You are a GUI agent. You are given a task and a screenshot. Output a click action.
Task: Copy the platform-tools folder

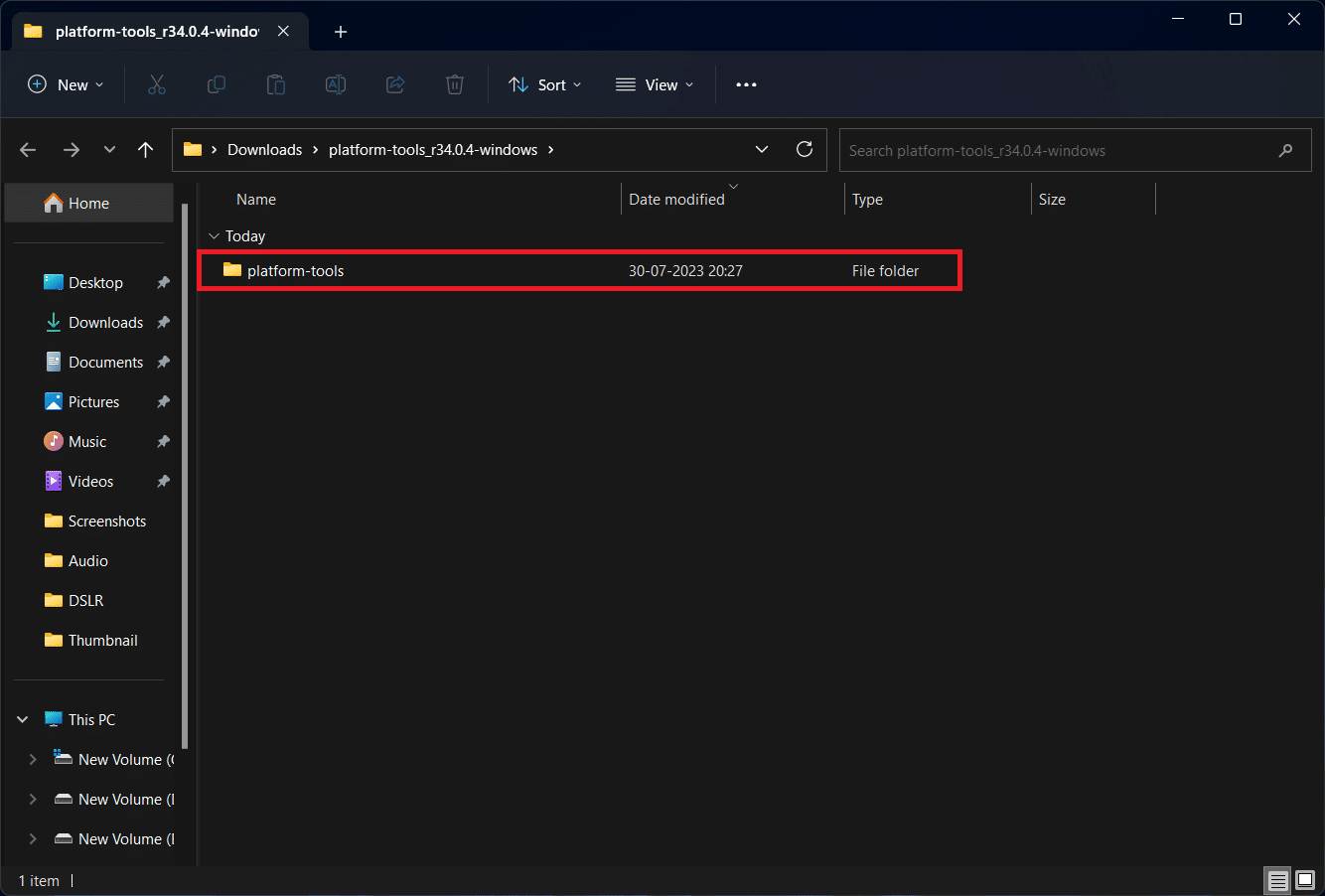pos(217,84)
